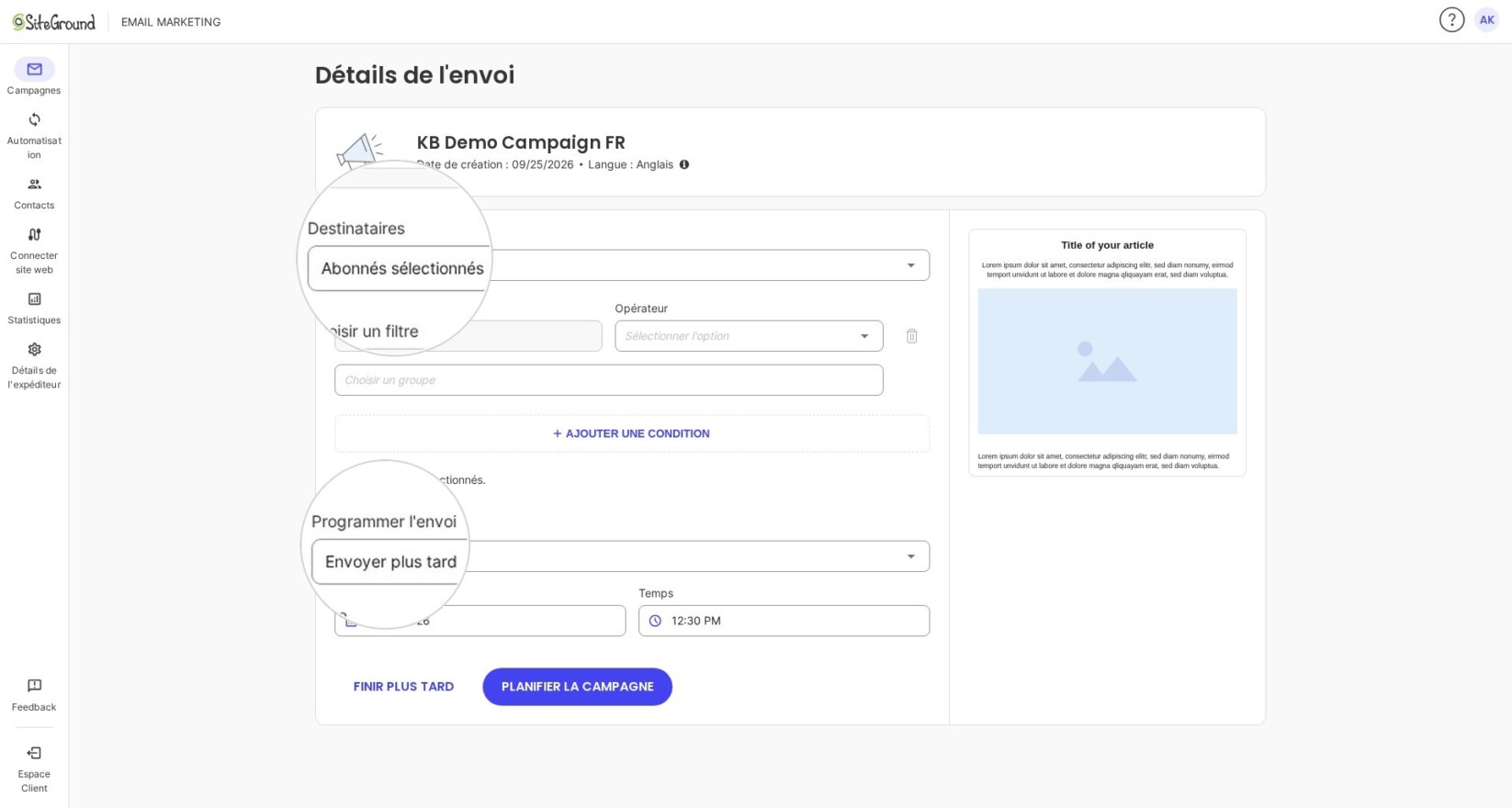
Task: Open Contacts in the sidebar
Action: [x=34, y=194]
